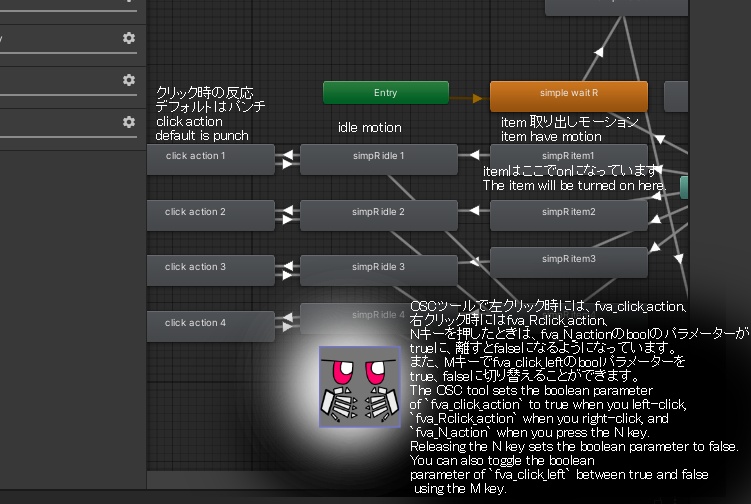Select the transition arrow from click action 3 to simpR idle 3
The width and height of the screenshot is (751, 504).
coord(287,275)
